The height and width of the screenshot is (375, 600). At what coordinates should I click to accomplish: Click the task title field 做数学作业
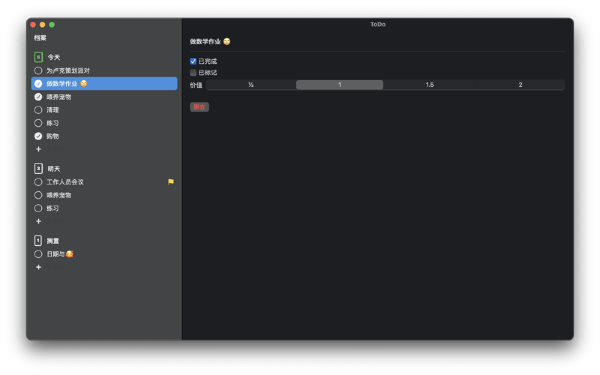[x=205, y=41]
